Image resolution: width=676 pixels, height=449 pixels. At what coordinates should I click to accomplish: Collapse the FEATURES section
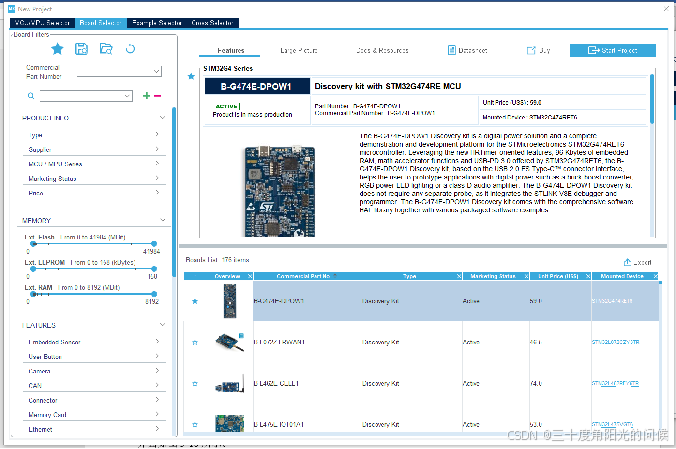tap(163, 324)
